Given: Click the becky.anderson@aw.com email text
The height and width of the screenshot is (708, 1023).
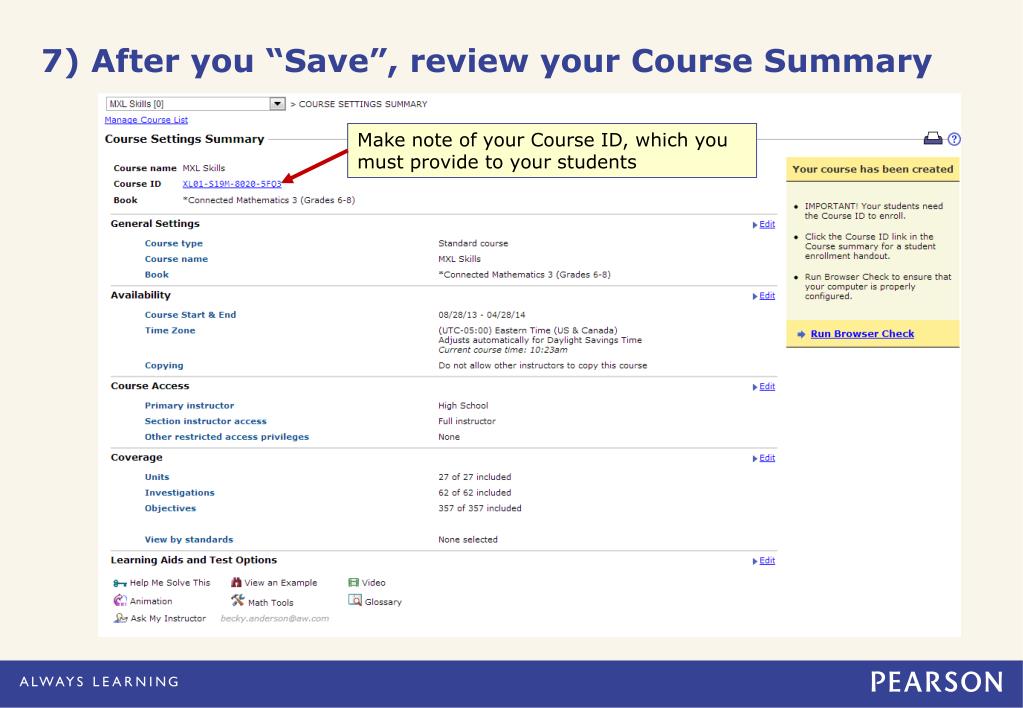Looking at the screenshot, I should tap(275, 619).
